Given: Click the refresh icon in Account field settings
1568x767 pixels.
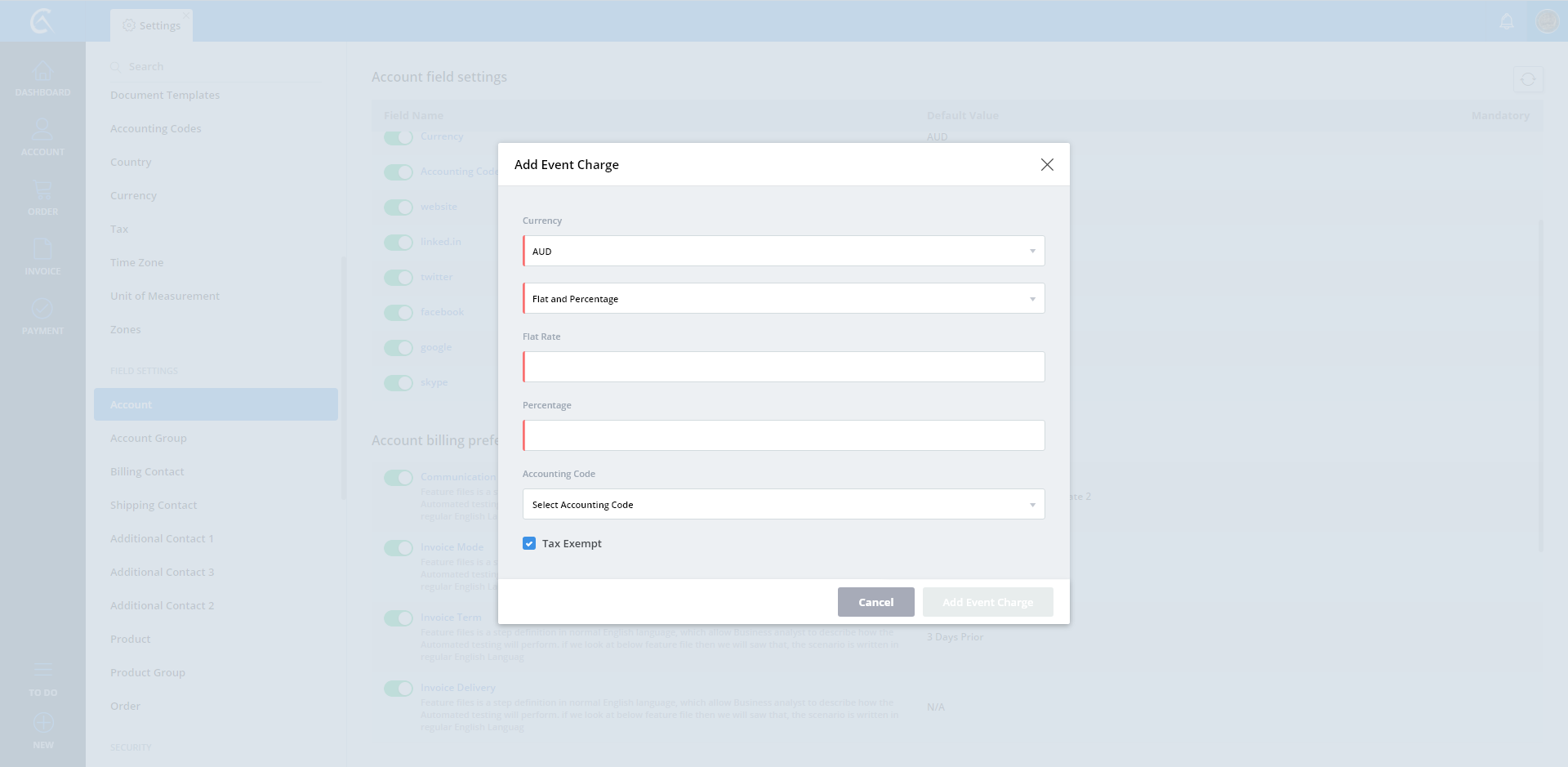Looking at the screenshot, I should (x=1527, y=79).
